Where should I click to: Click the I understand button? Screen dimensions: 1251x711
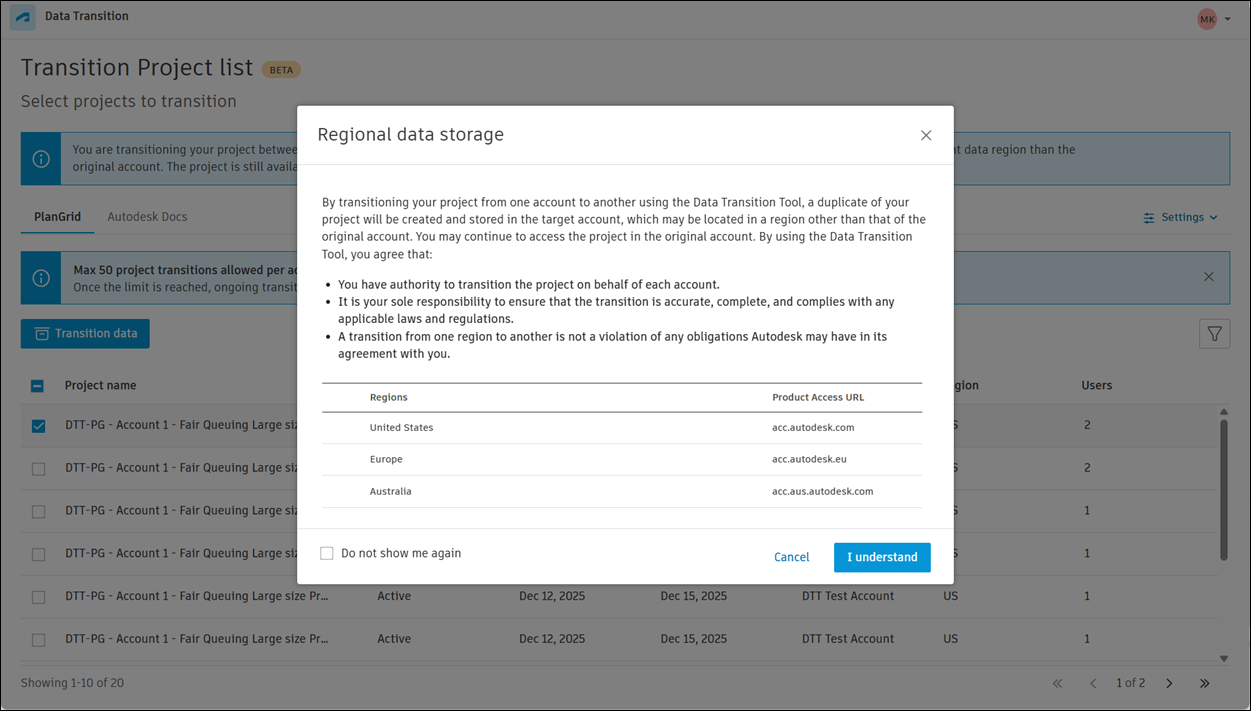(x=882, y=557)
